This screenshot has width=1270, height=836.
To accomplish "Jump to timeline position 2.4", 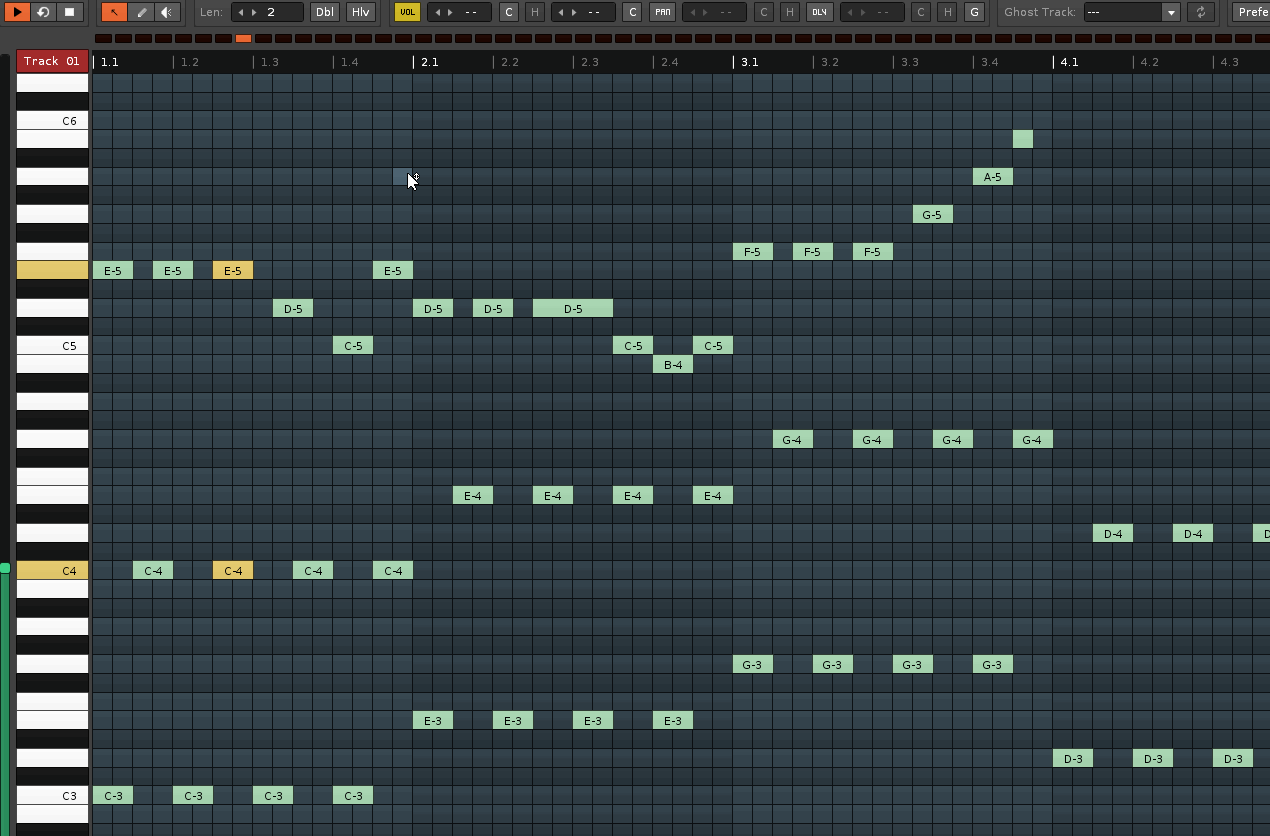I will [670, 62].
